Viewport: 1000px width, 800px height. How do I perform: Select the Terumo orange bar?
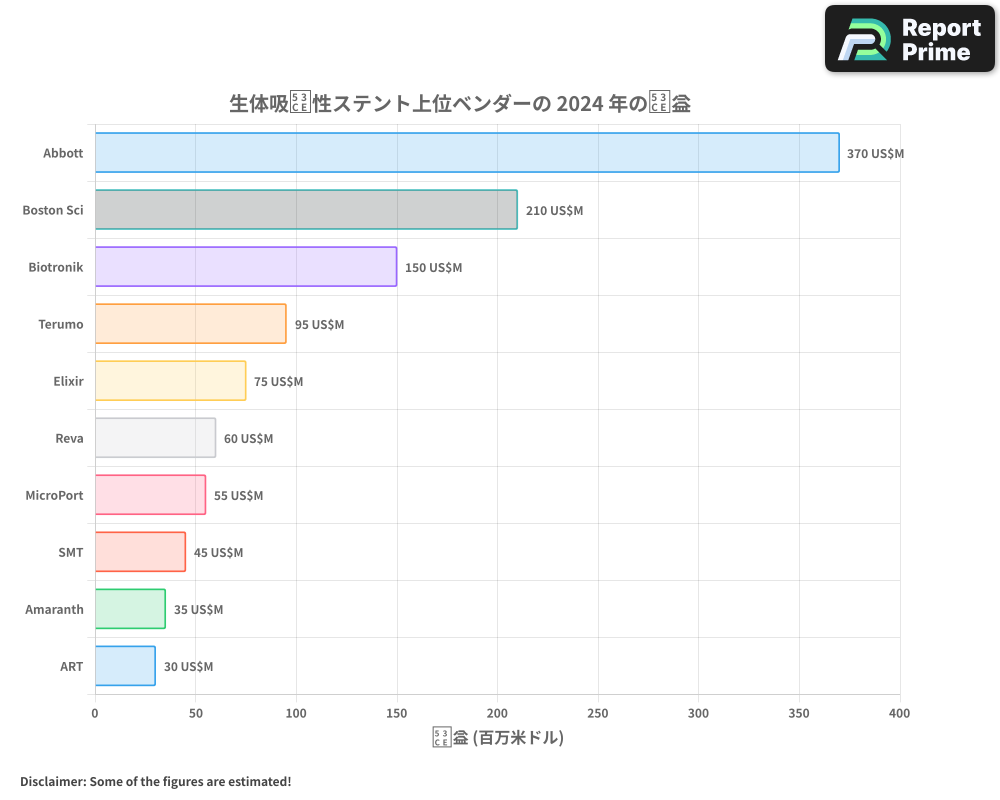tap(190, 324)
